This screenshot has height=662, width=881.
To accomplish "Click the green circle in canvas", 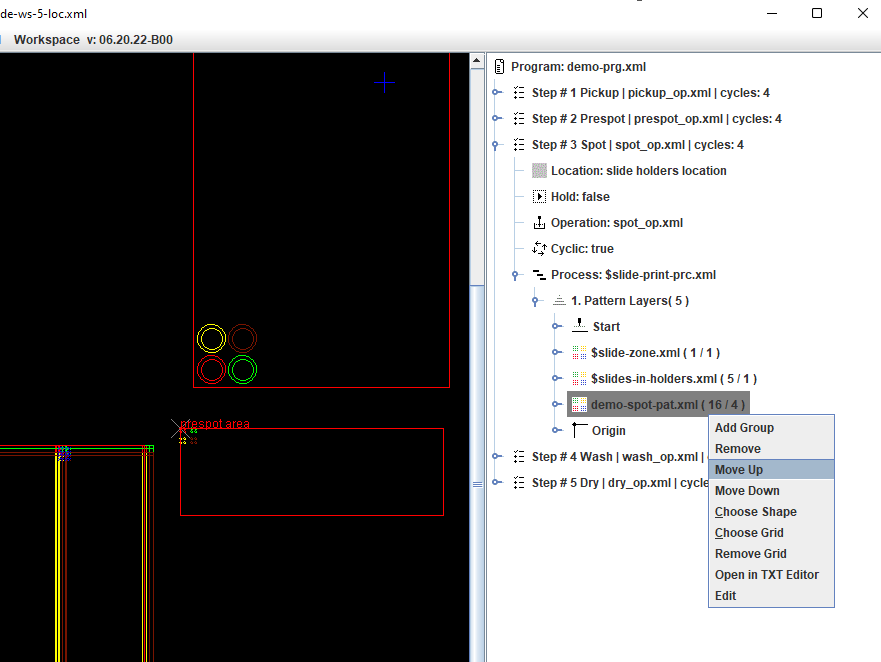I will click(242, 370).
